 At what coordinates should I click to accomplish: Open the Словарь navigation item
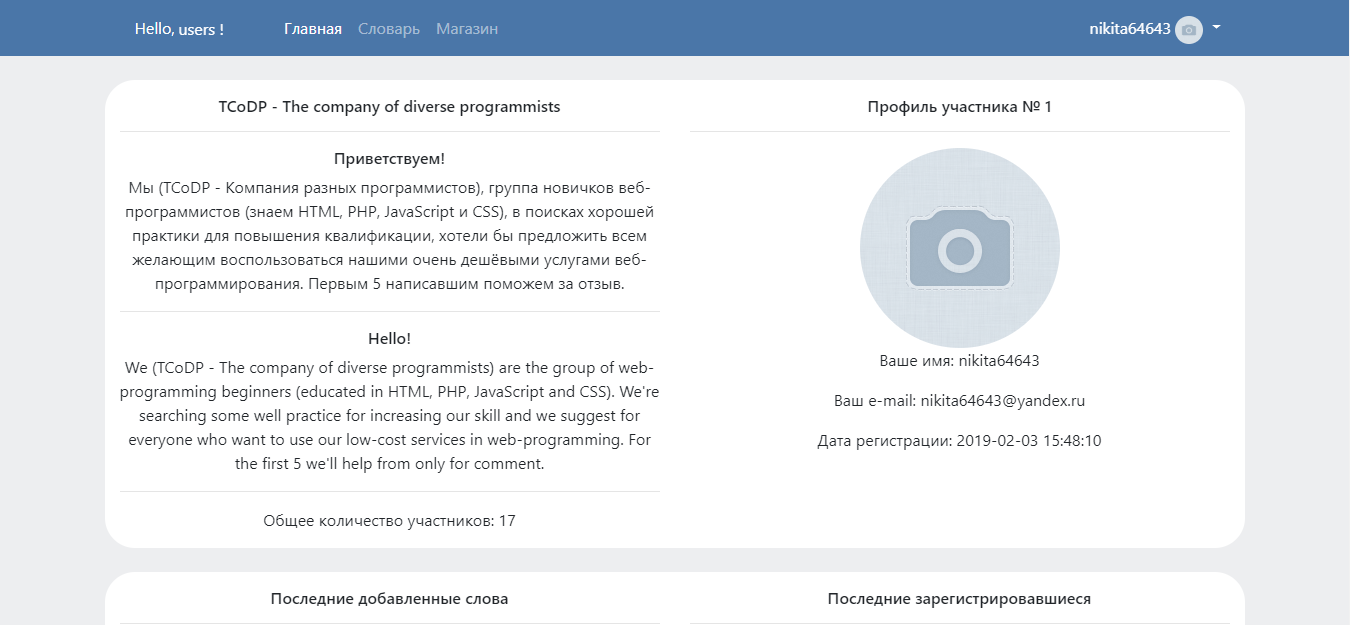(388, 29)
